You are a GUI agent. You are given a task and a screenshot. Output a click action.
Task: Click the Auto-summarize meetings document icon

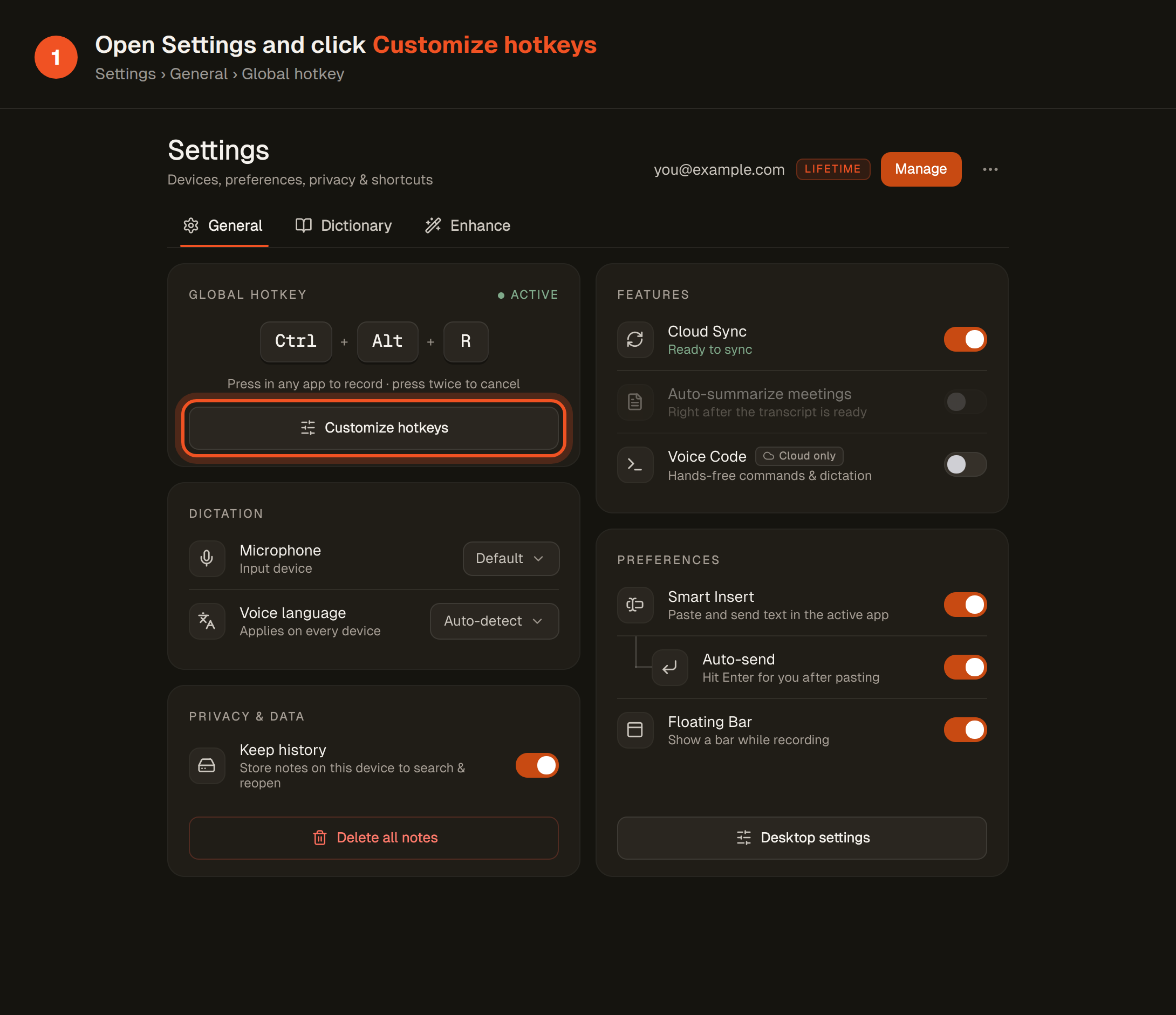tap(634, 402)
